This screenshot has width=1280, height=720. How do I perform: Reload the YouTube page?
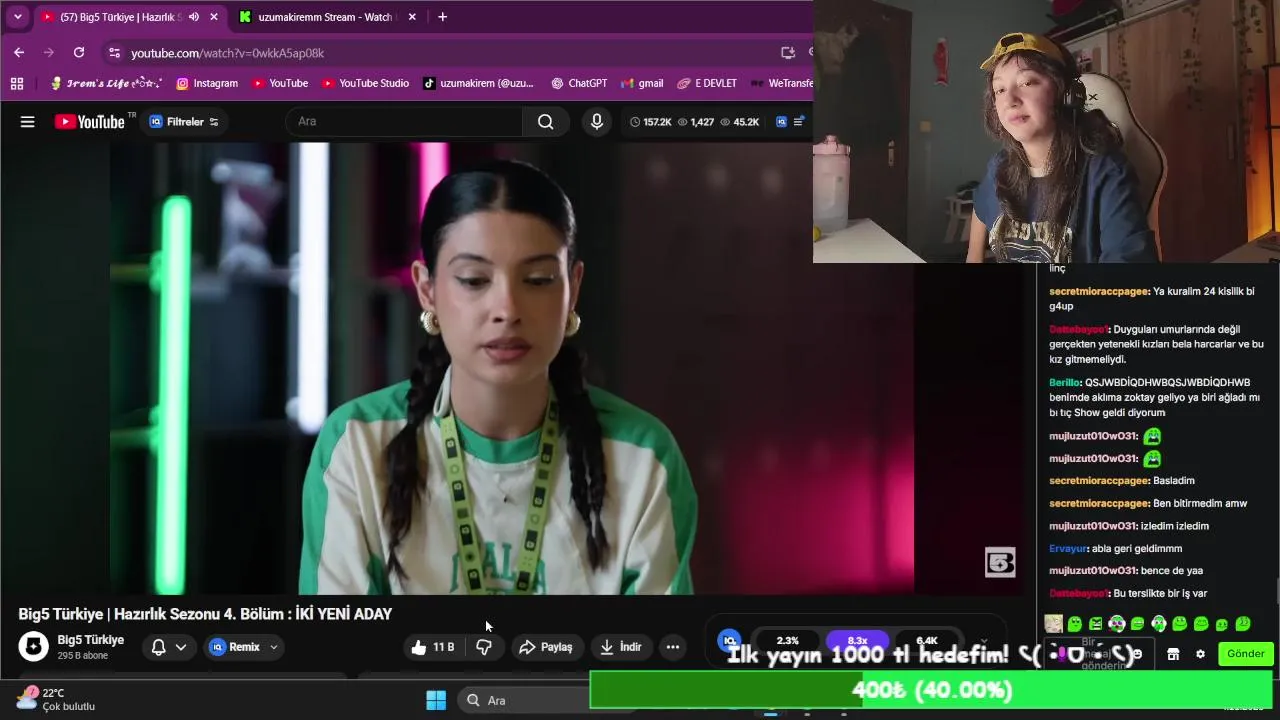(x=79, y=52)
